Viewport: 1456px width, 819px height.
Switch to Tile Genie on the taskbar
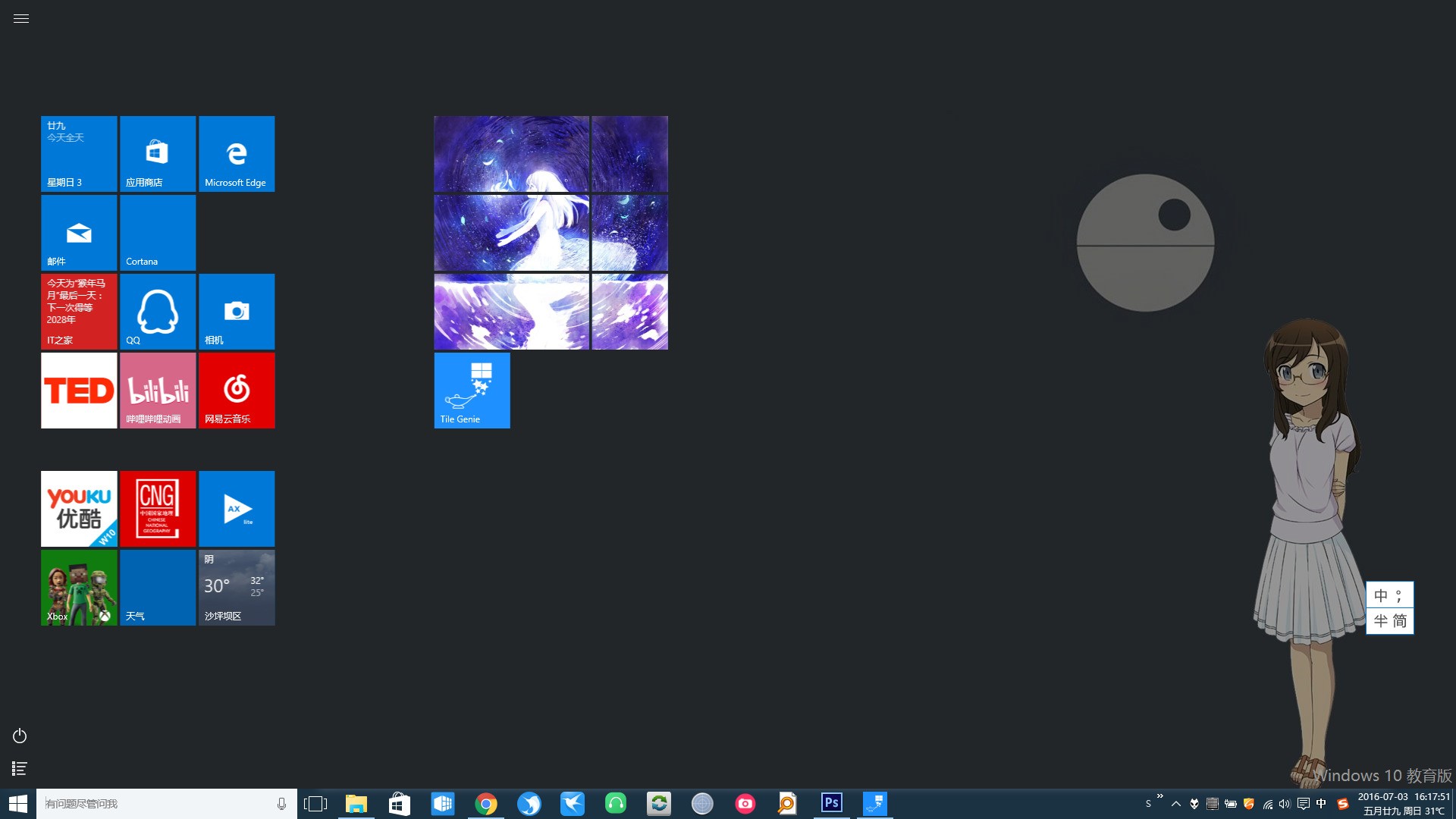pos(875,804)
